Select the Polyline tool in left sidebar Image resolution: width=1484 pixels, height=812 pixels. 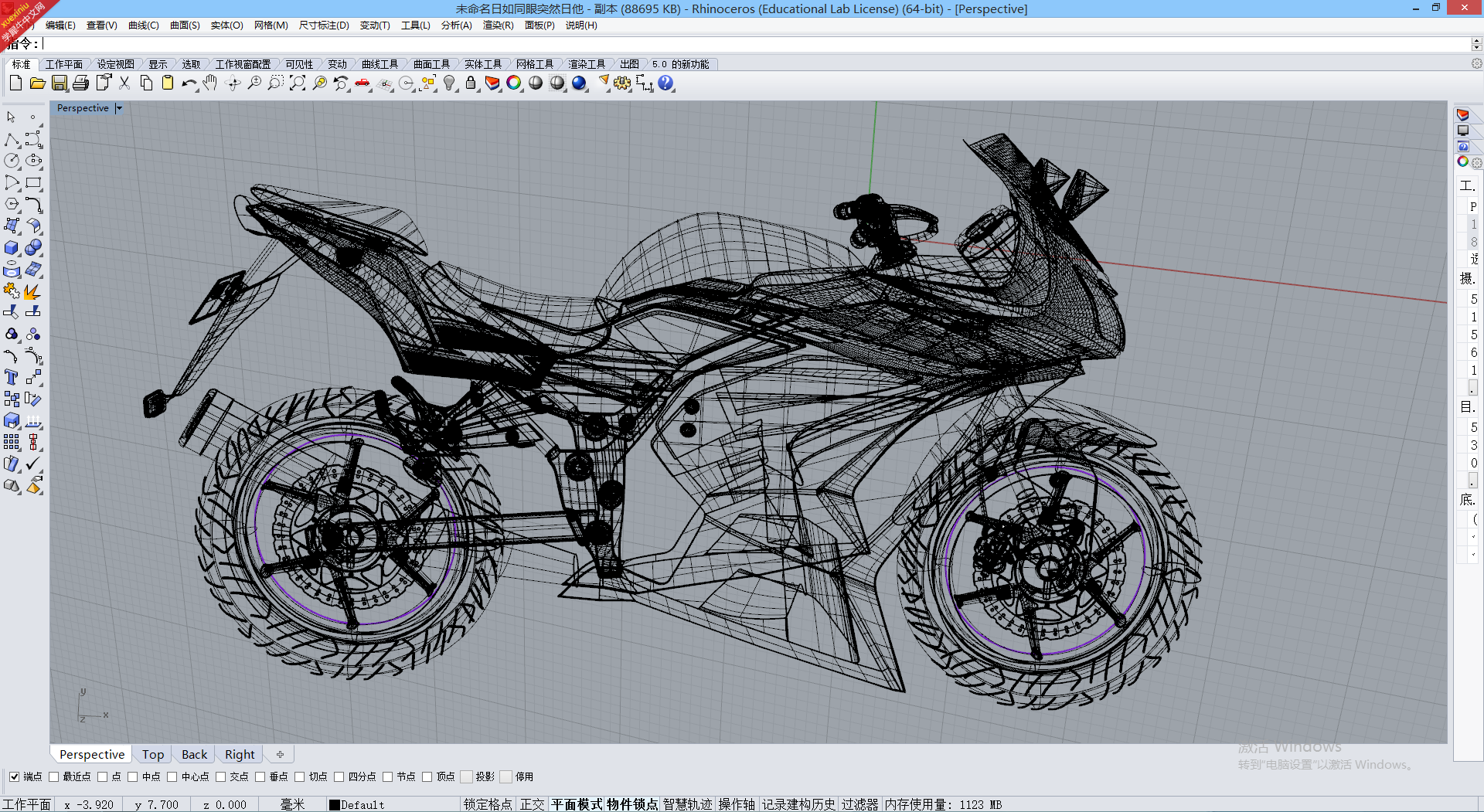click(12, 140)
